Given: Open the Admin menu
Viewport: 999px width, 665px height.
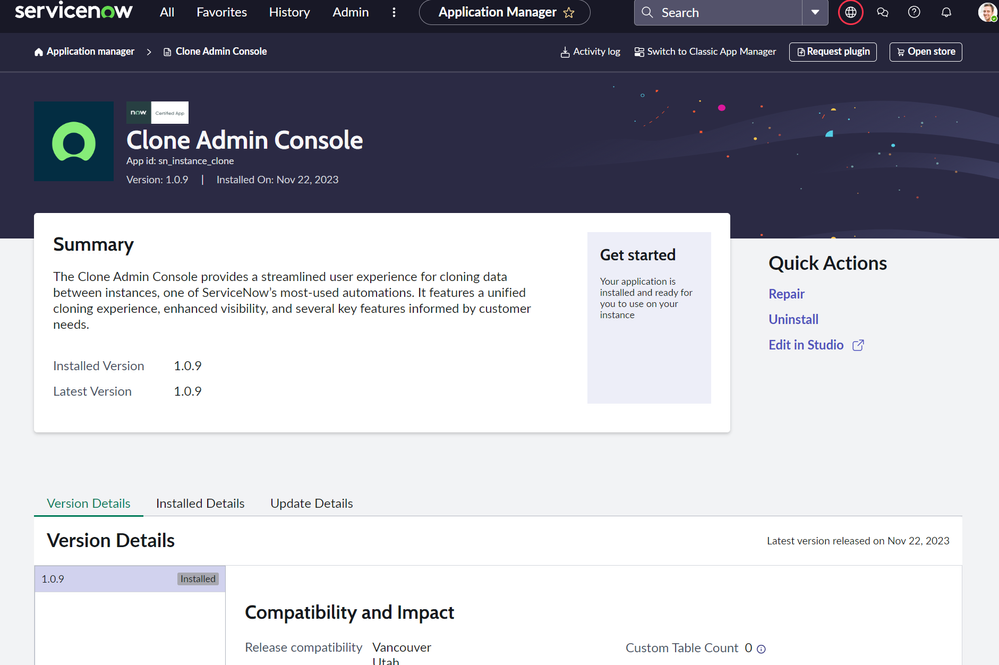Looking at the screenshot, I should [x=350, y=12].
